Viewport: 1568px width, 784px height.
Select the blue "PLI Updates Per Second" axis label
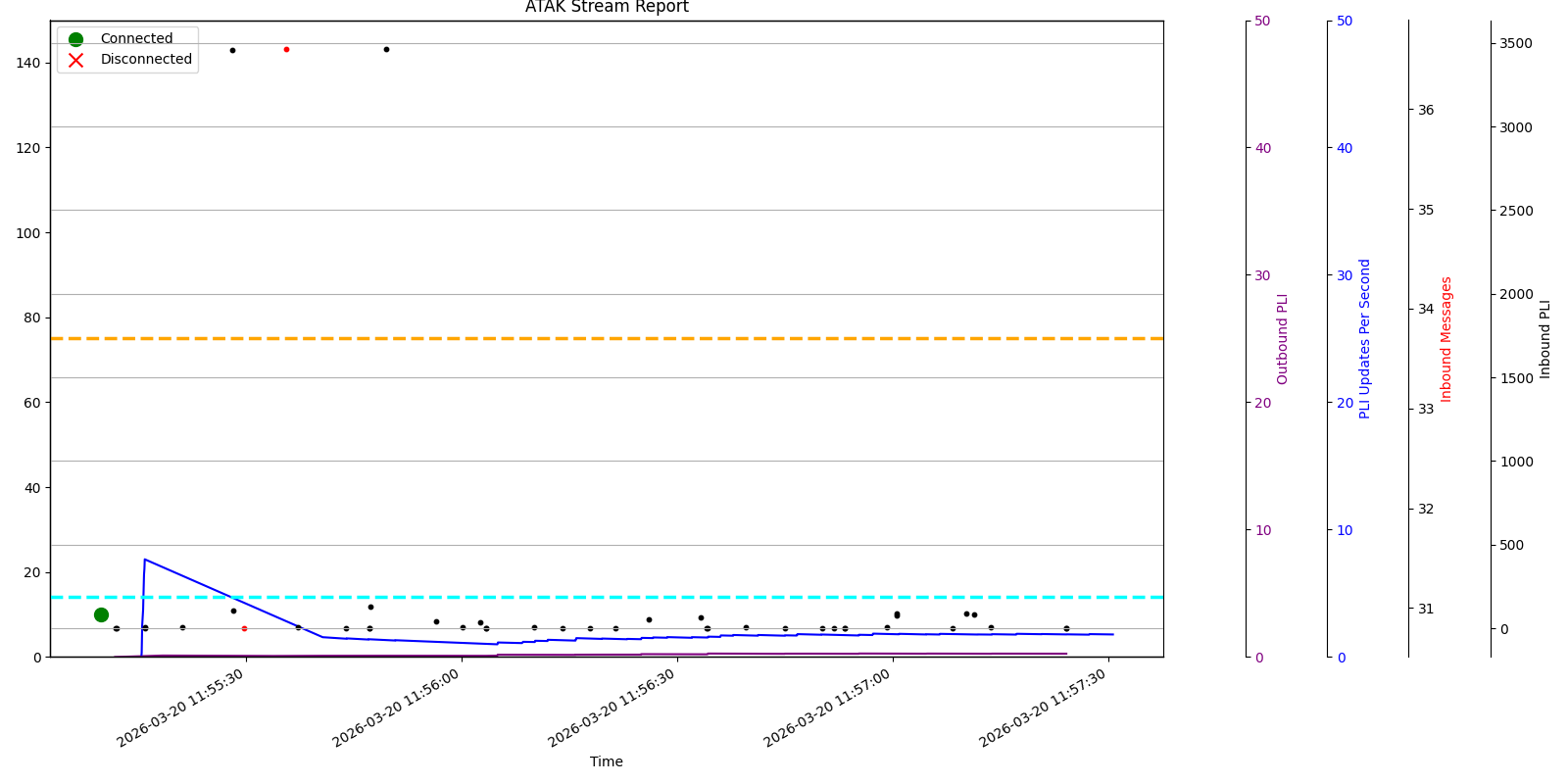pos(1364,339)
